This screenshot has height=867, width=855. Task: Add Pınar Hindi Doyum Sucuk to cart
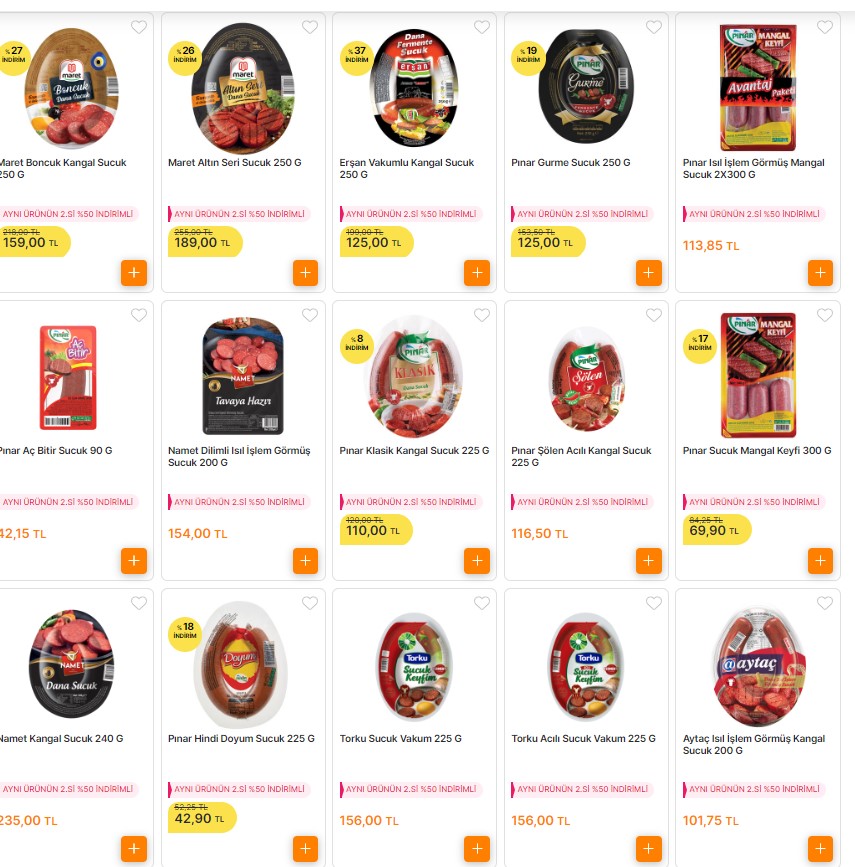point(305,849)
